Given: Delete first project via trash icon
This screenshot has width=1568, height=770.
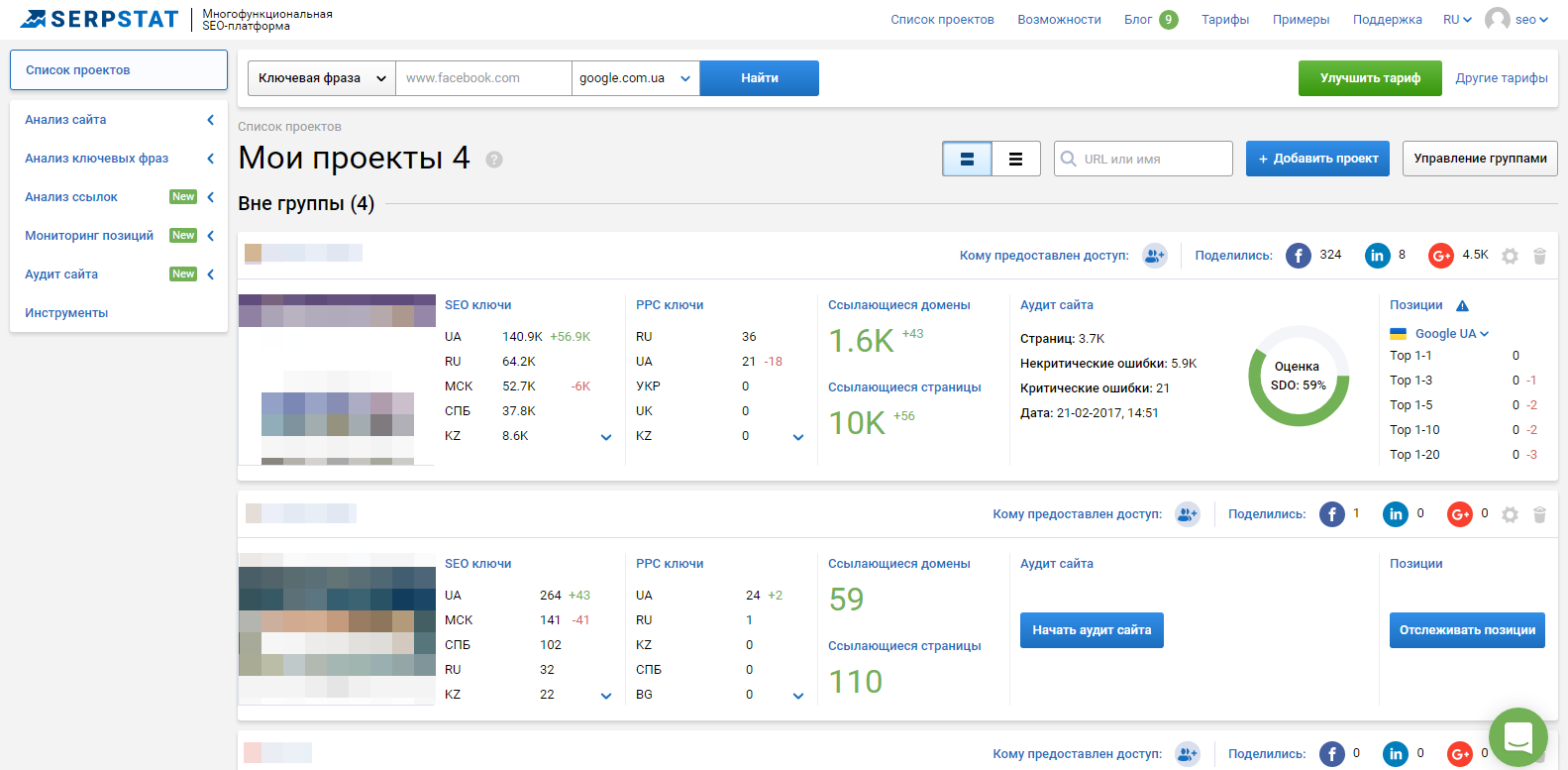Looking at the screenshot, I should pyautogui.click(x=1539, y=257).
